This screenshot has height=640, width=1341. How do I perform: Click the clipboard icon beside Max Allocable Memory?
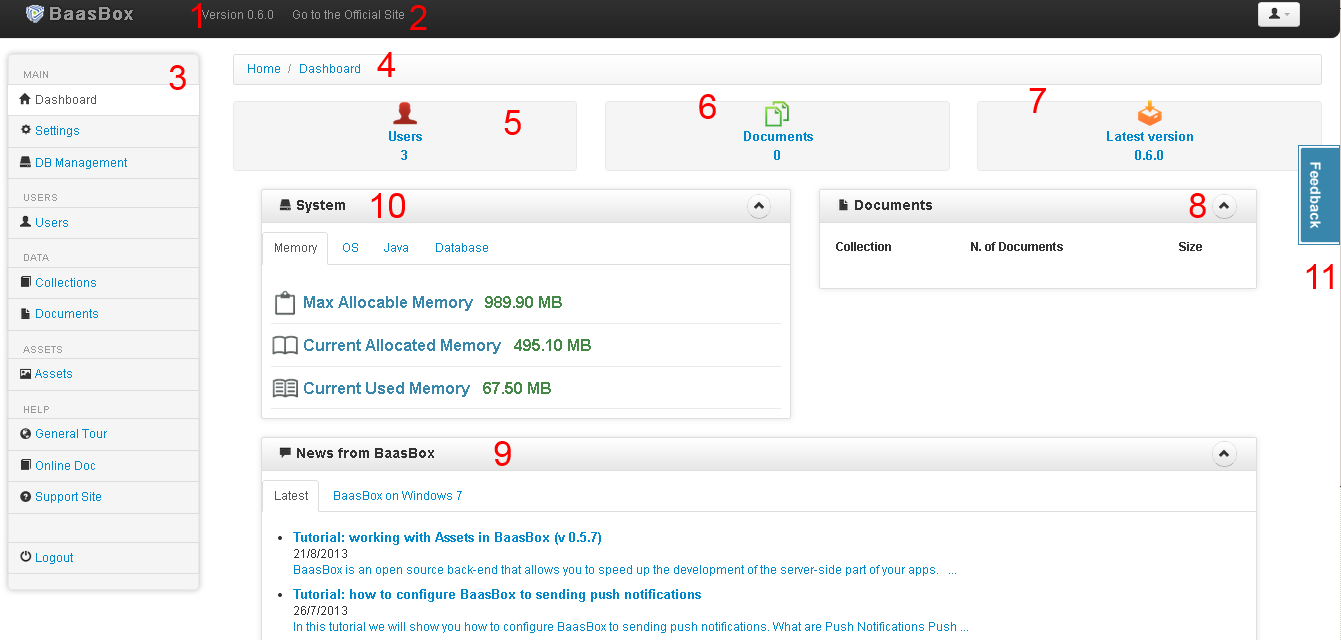(285, 303)
